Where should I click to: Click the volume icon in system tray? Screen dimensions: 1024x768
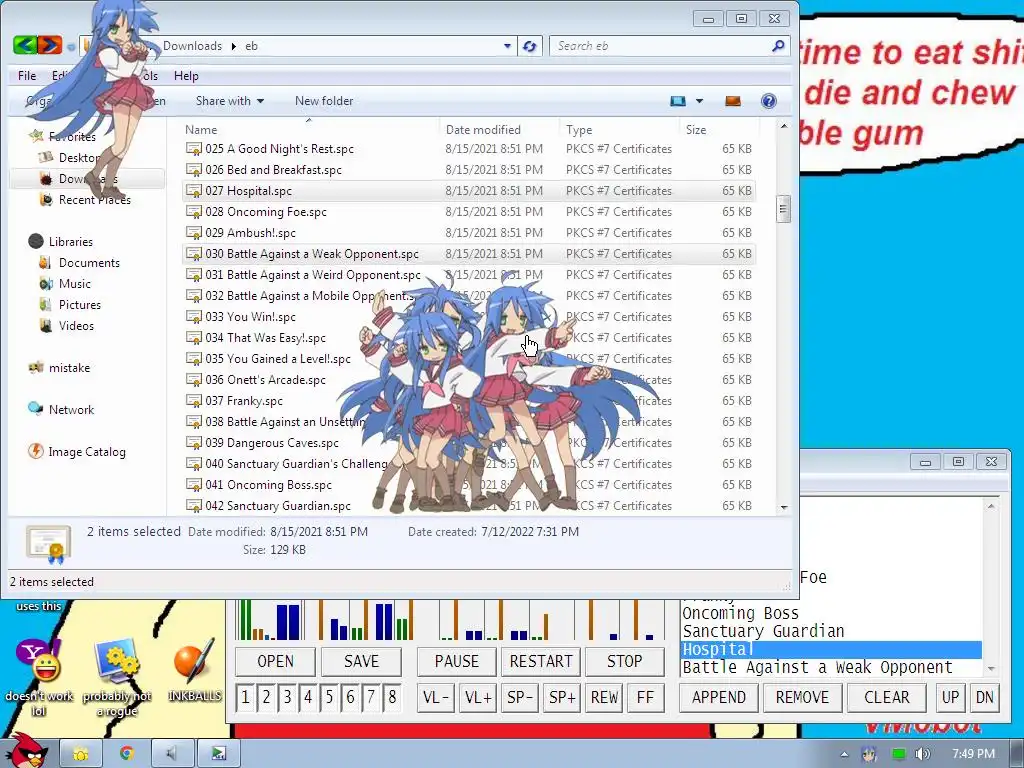(923, 754)
